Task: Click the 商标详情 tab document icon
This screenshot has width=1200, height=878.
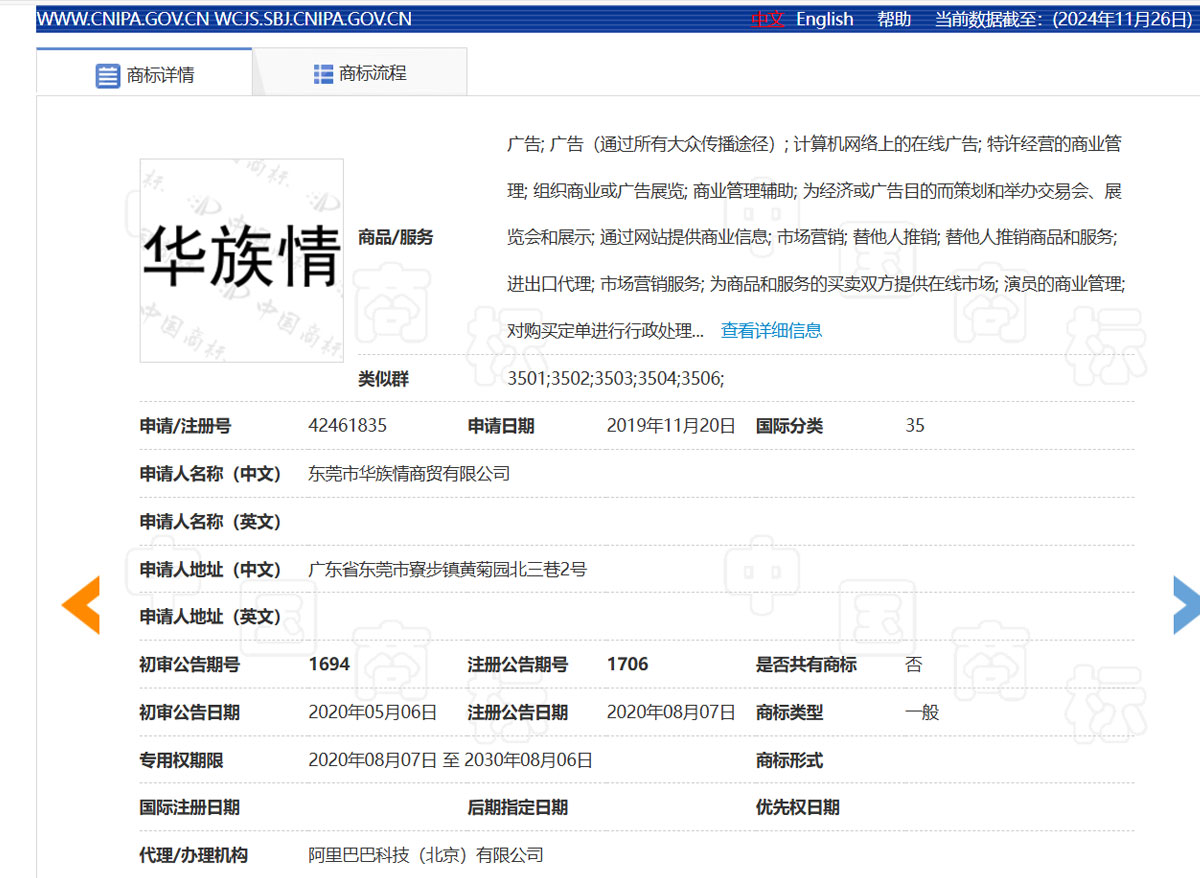Action: pos(107,75)
